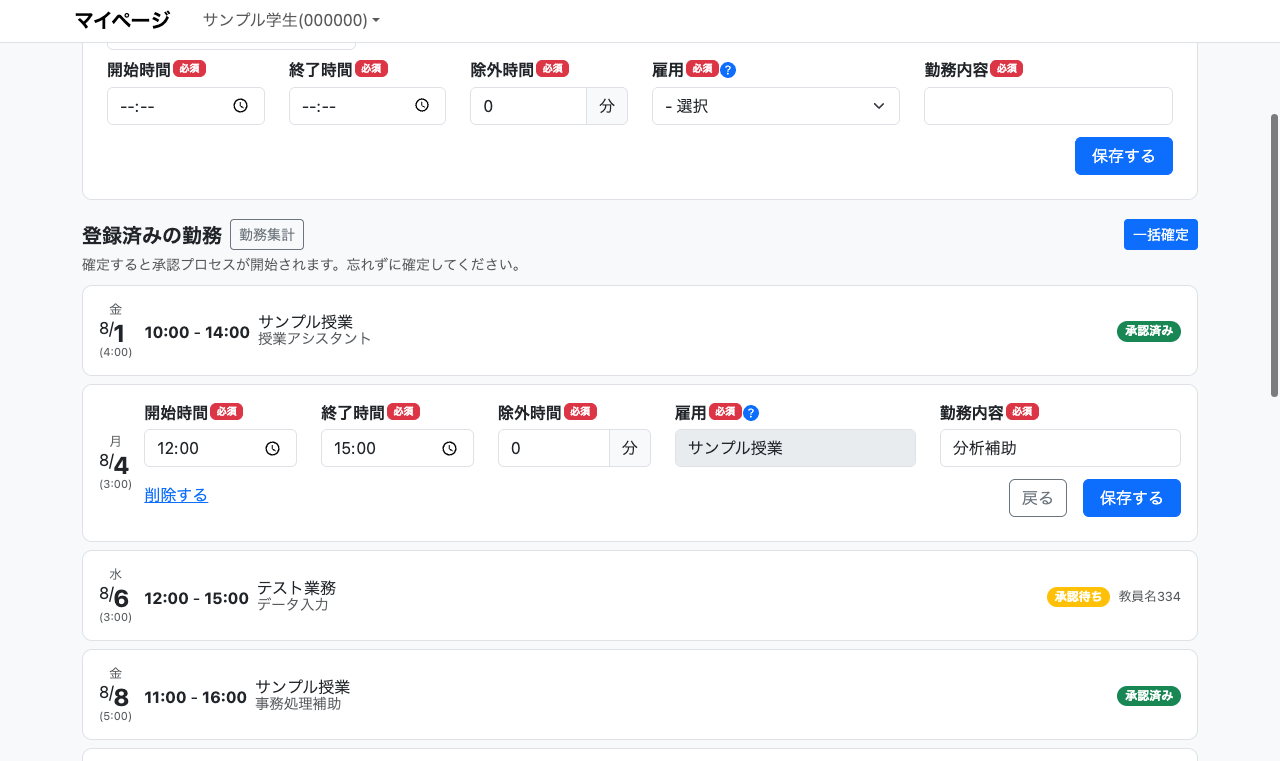Screen dimensions: 1280x761
Task: Focus top empty 開始時間 input
Action: [x=186, y=106]
